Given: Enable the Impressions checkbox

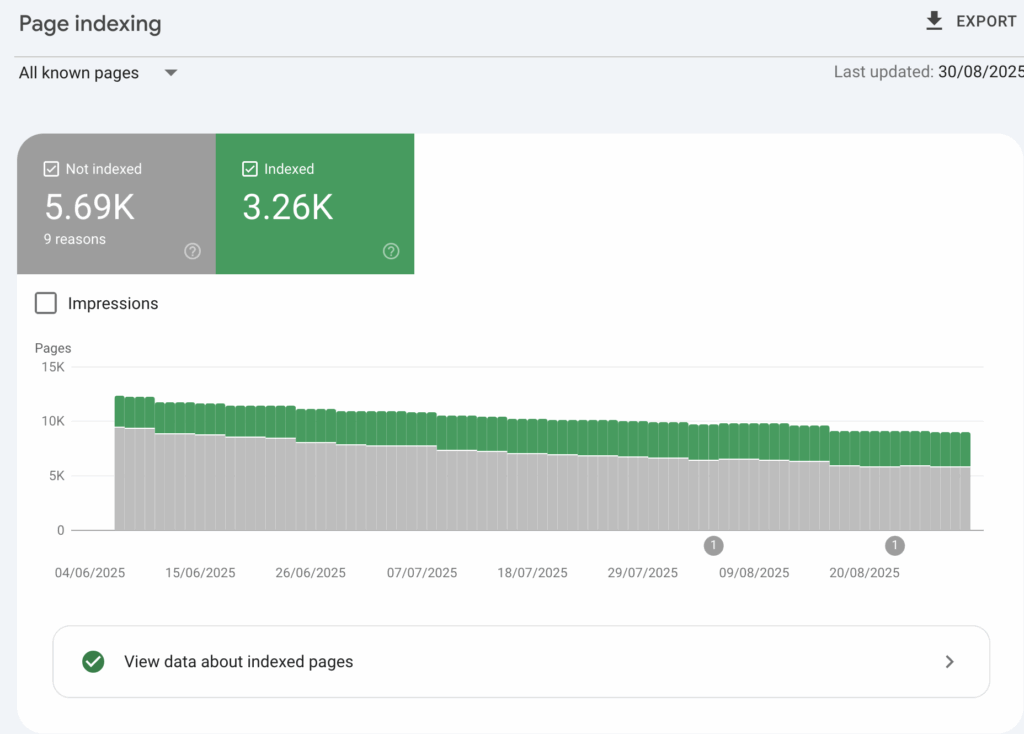Looking at the screenshot, I should [x=46, y=303].
